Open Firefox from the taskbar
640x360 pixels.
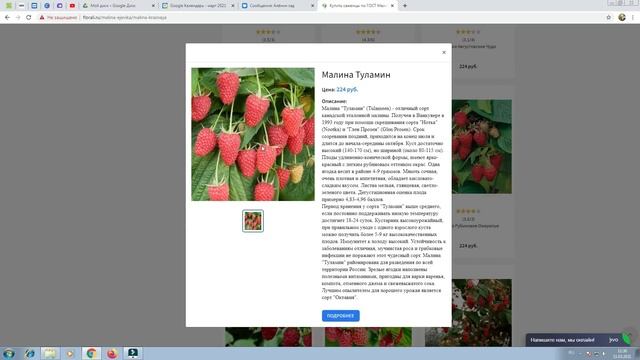pyautogui.click(x=112, y=353)
